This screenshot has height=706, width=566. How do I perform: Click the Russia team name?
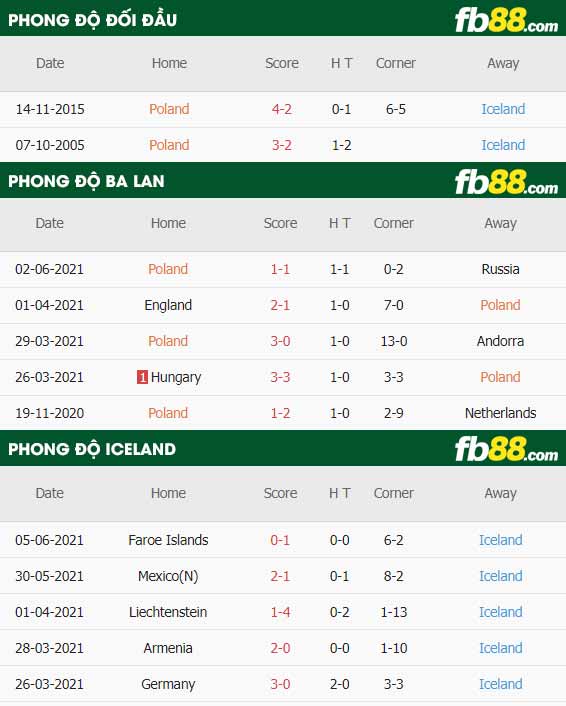(500, 269)
